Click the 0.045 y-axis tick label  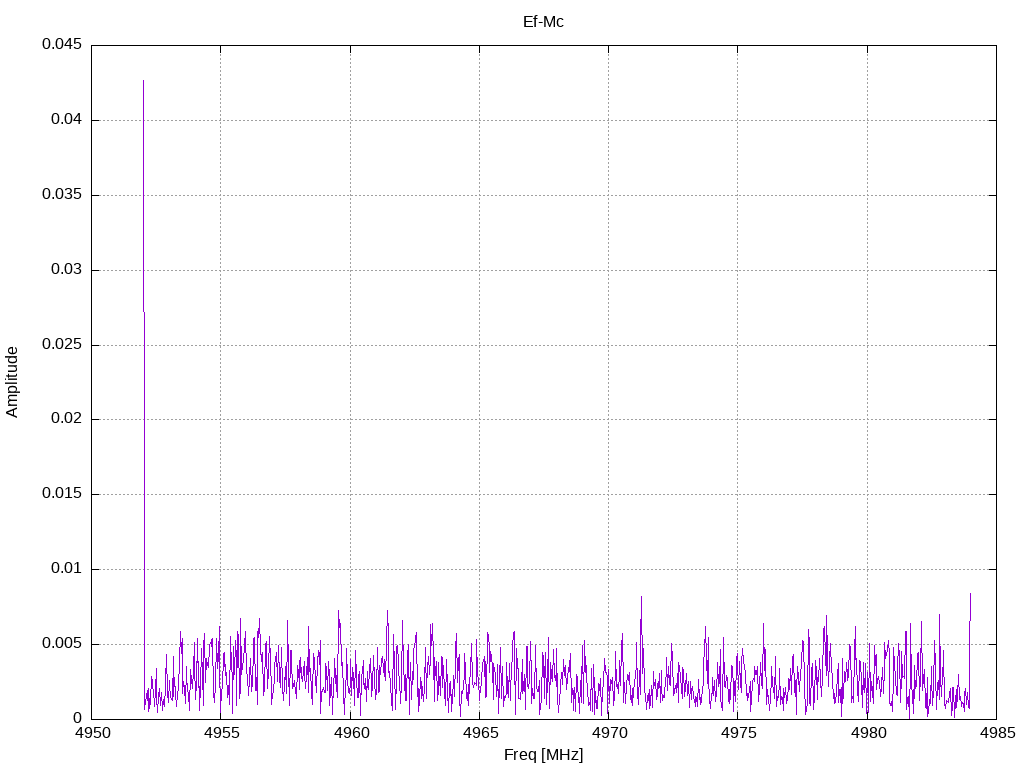[61, 45]
